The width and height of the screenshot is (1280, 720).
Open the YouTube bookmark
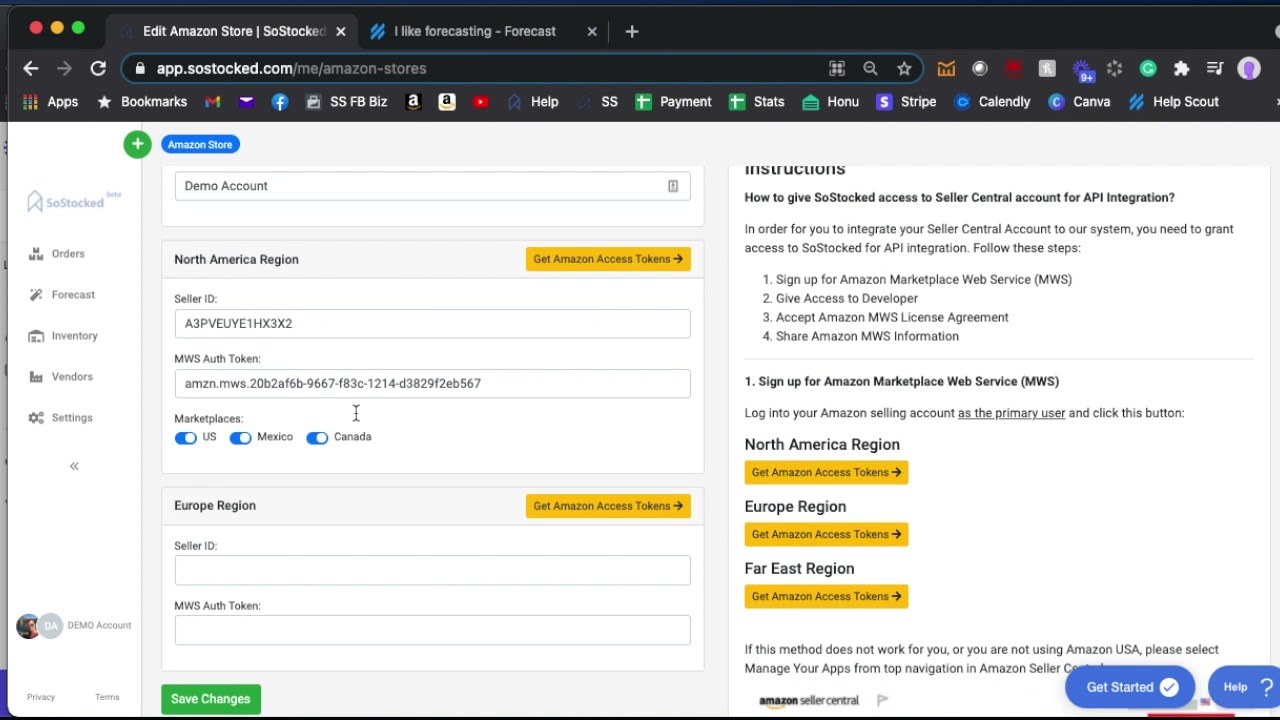[481, 102]
